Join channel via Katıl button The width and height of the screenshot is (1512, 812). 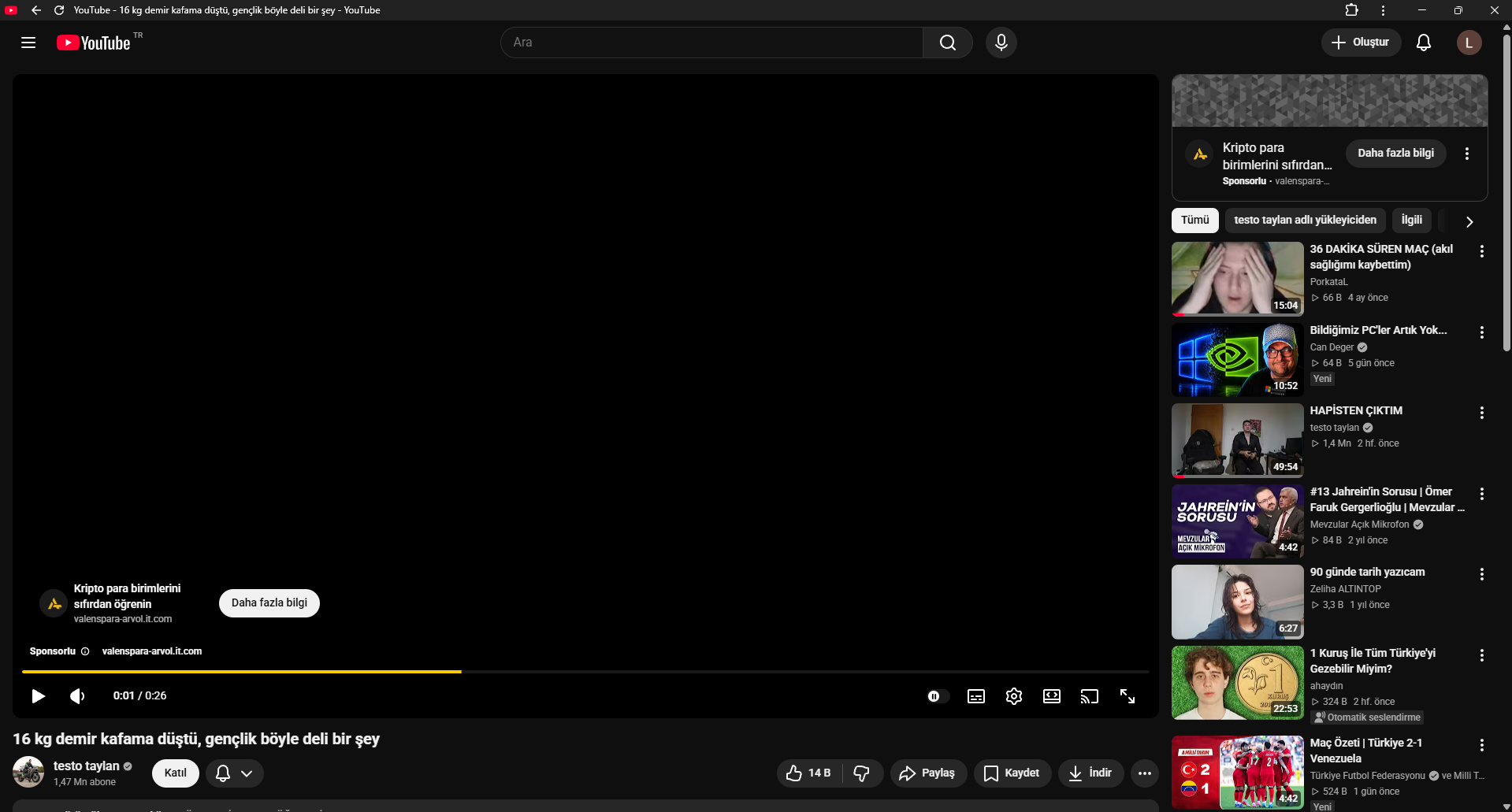pos(176,773)
